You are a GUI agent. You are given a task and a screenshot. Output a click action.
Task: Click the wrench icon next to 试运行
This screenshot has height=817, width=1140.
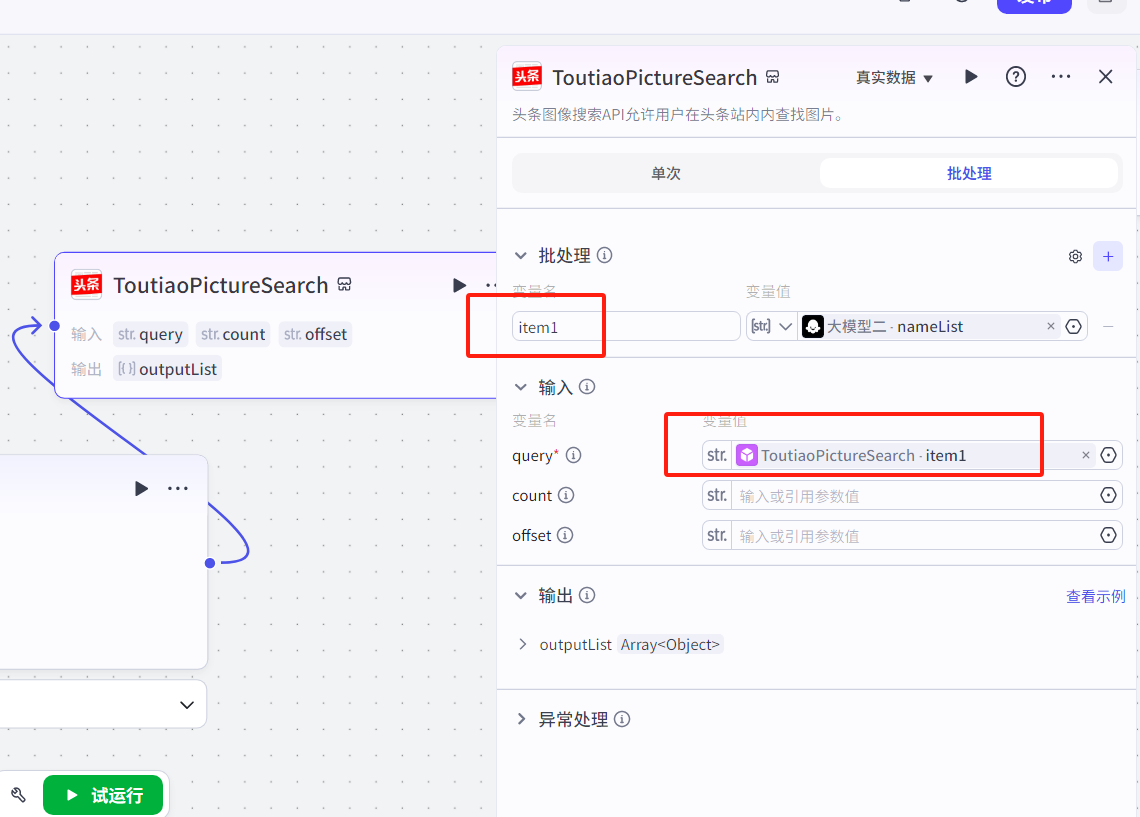tap(19, 795)
